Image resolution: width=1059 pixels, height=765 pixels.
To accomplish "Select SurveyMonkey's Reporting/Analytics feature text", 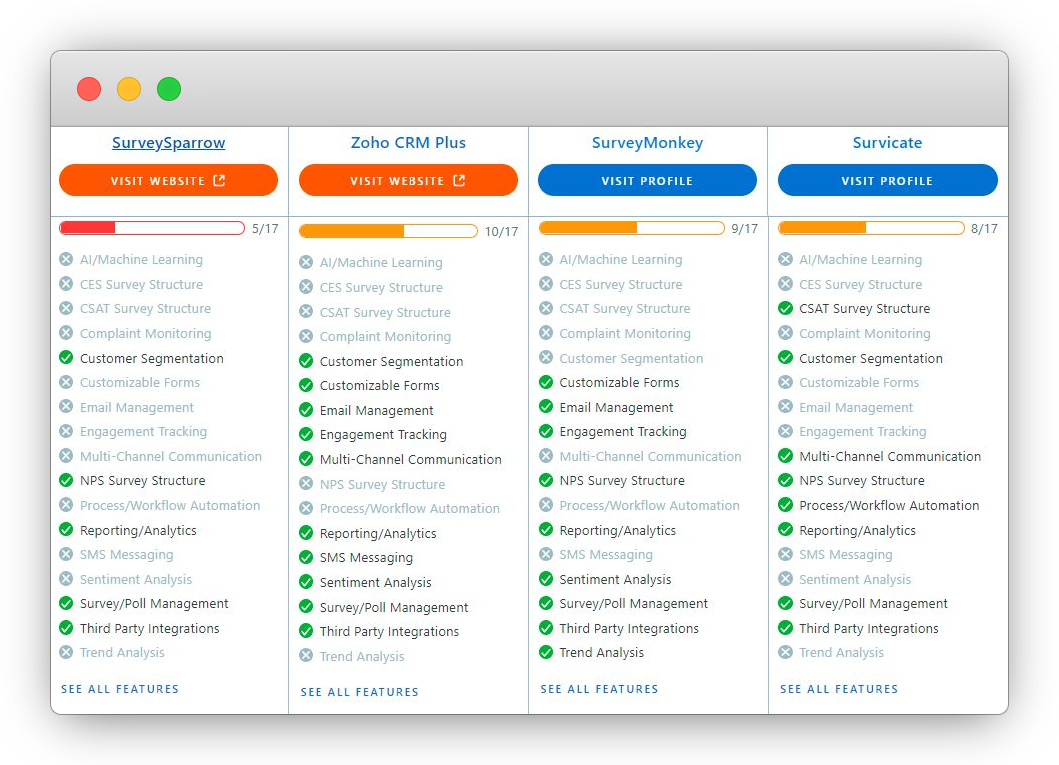I will tap(617, 531).
